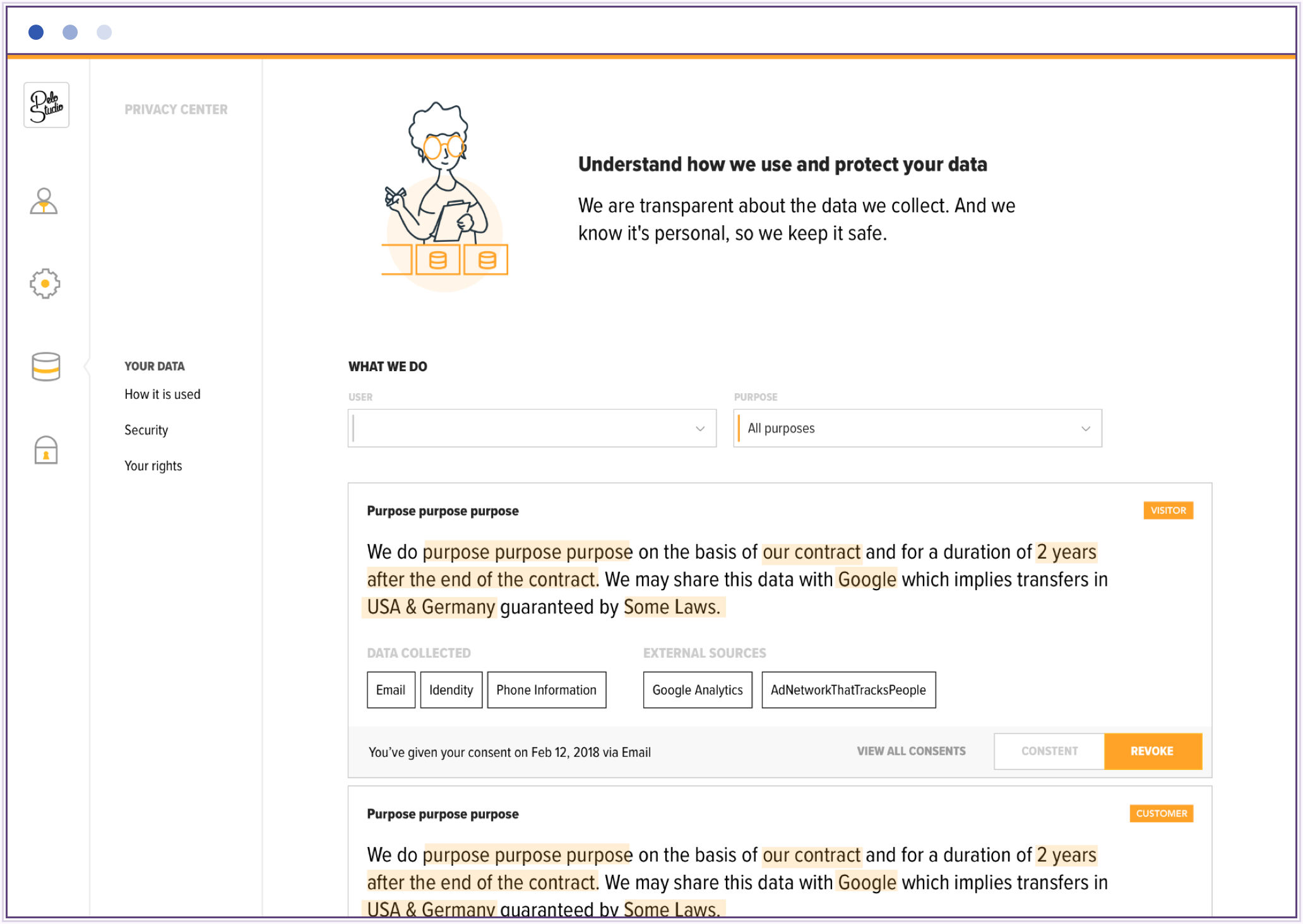Click the user profile icon in sidebar
Screen dimensions: 1303x924
[46, 197]
